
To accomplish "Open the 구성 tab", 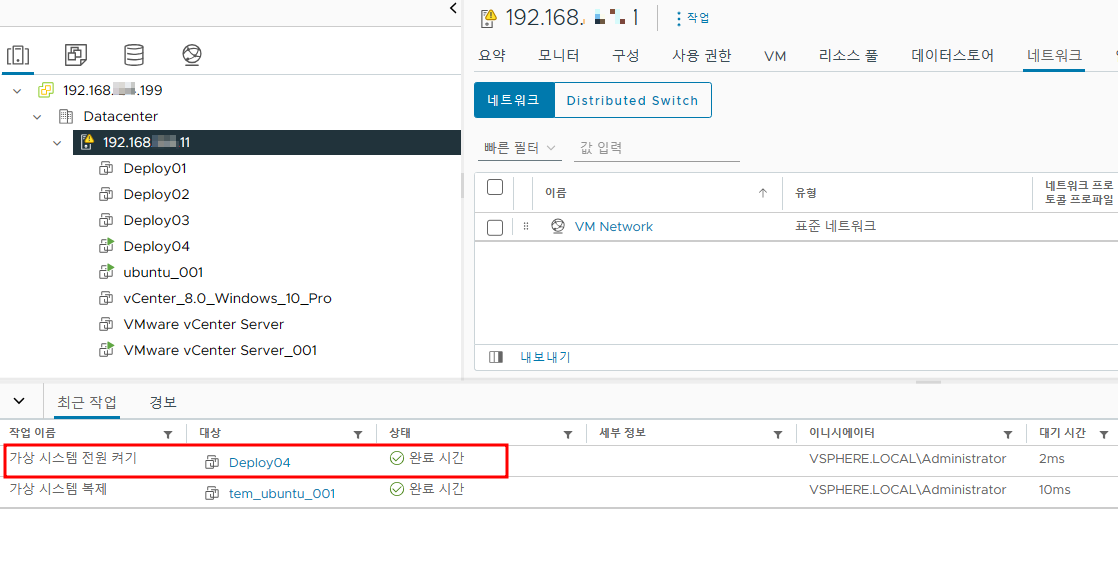I will 625,56.
